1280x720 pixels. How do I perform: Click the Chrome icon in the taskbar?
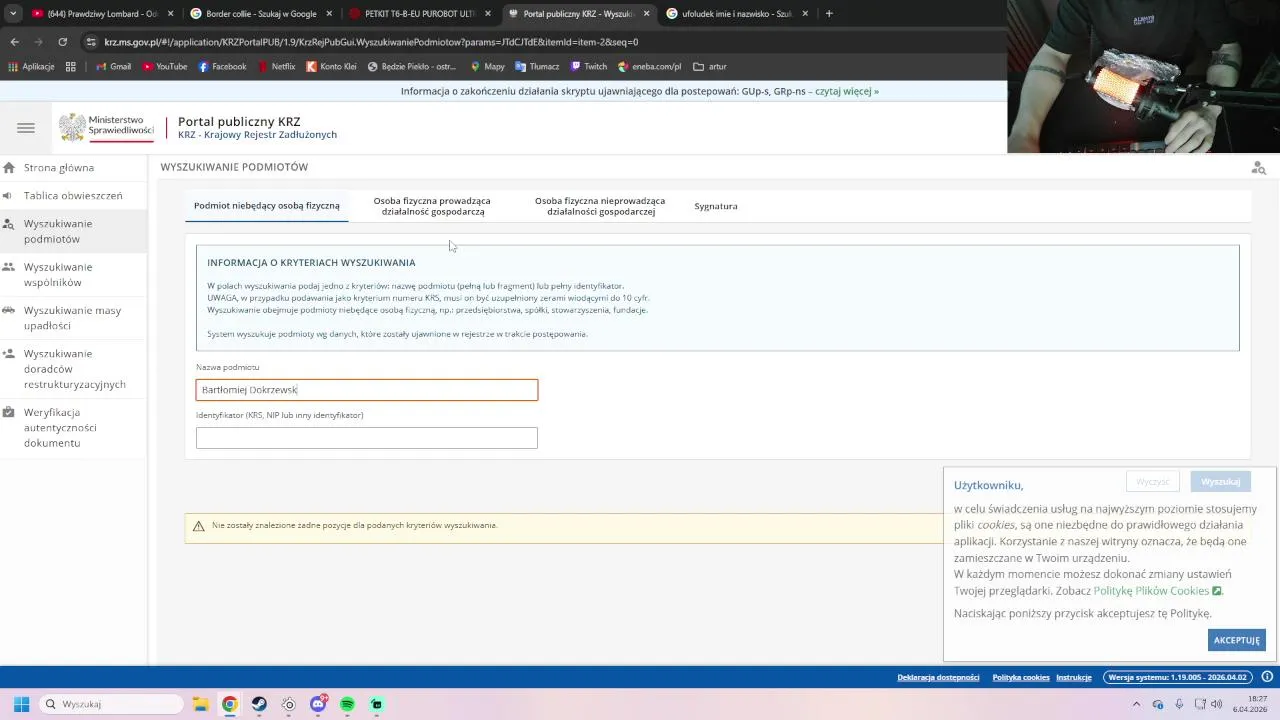coord(229,704)
